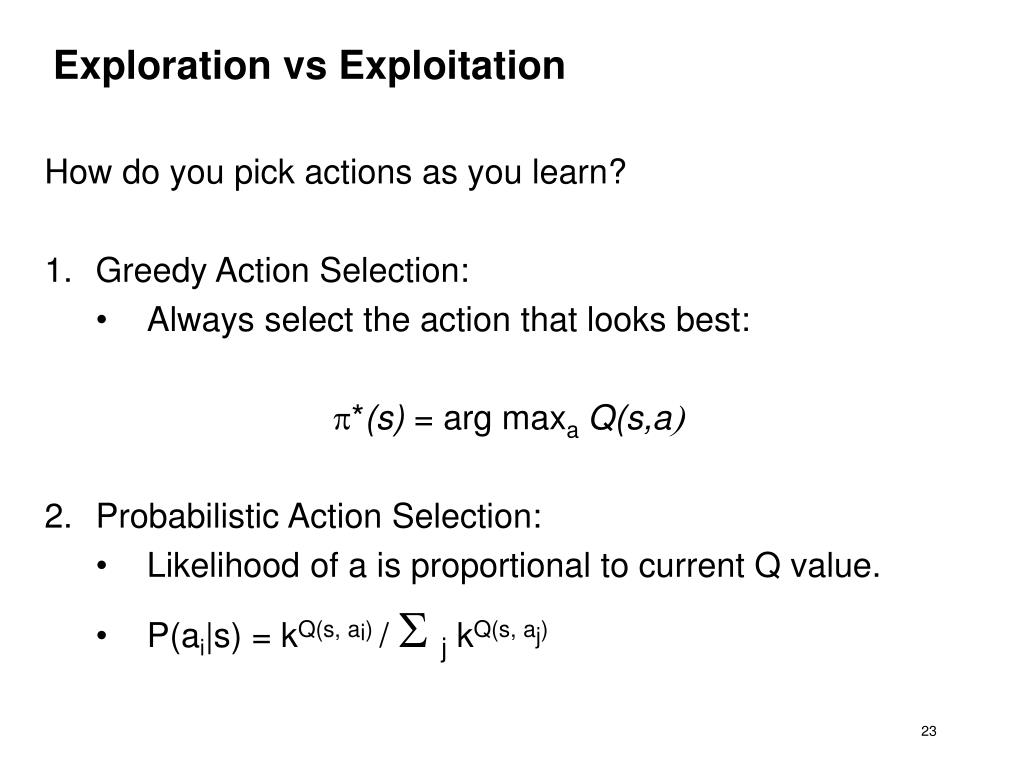Click the list number 1
The width and height of the screenshot is (1024, 768).
[x=57, y=270]
